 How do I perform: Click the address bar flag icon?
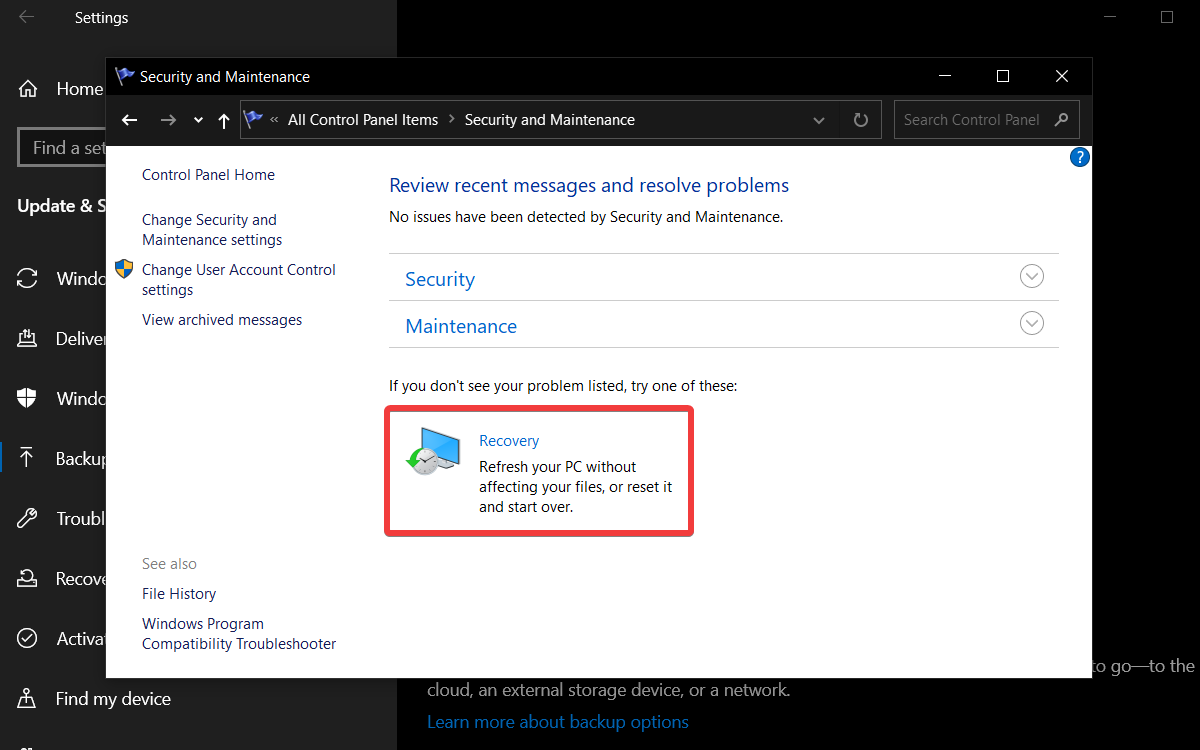point(254,119)
